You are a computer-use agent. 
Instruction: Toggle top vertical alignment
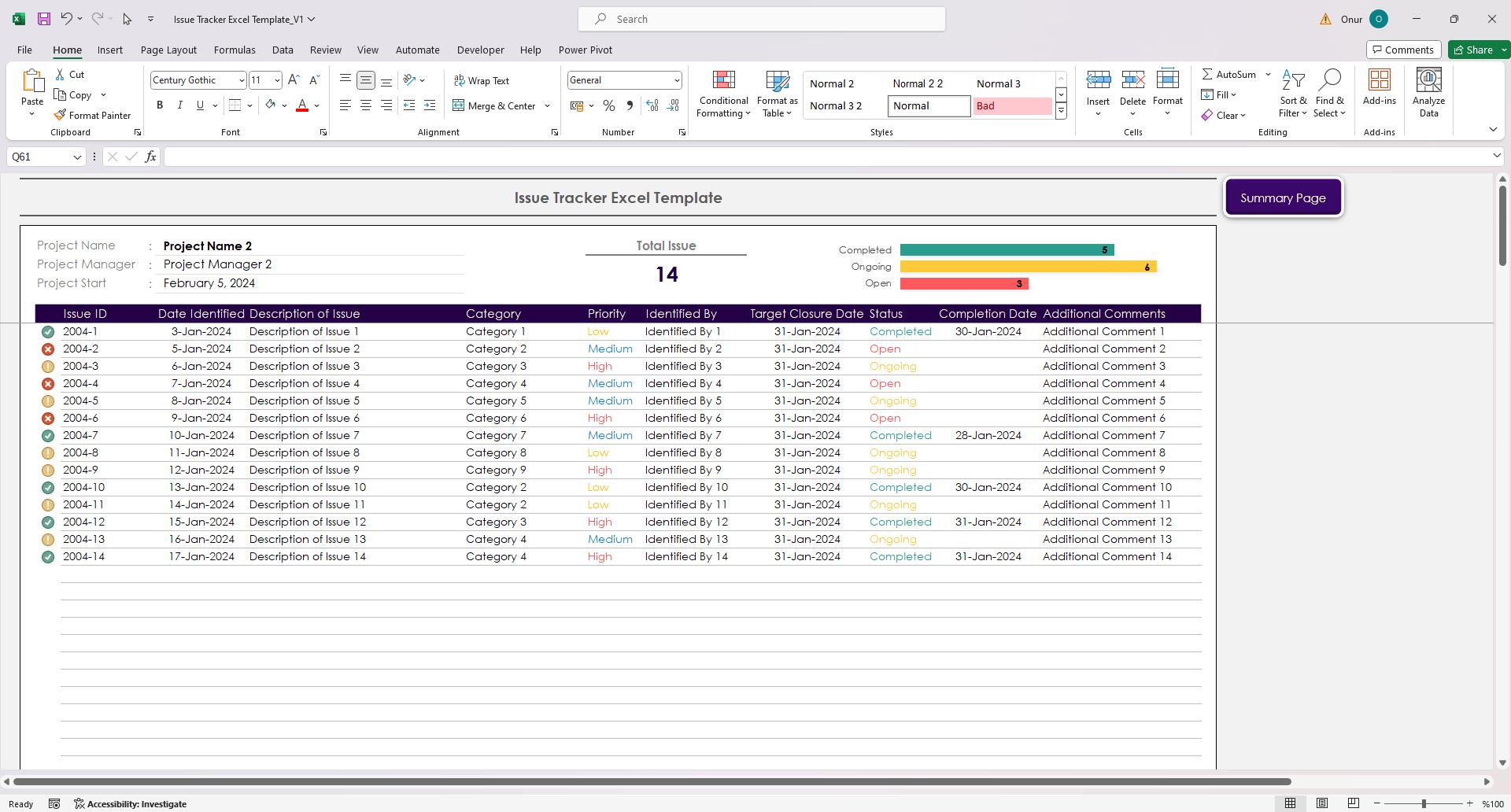tap(345, 80)
